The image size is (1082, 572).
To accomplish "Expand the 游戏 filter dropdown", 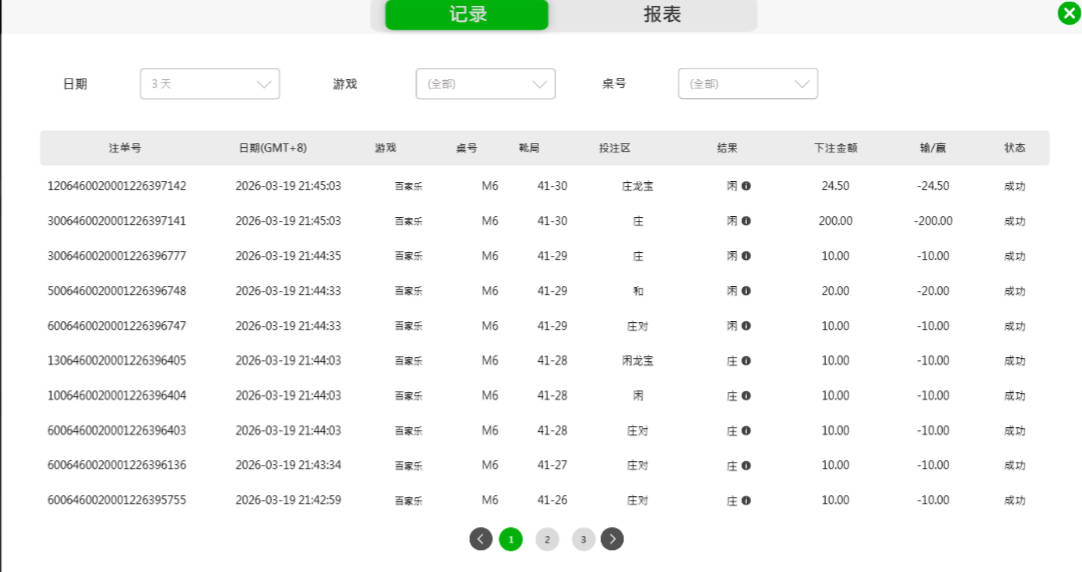I will coord(485,84).
